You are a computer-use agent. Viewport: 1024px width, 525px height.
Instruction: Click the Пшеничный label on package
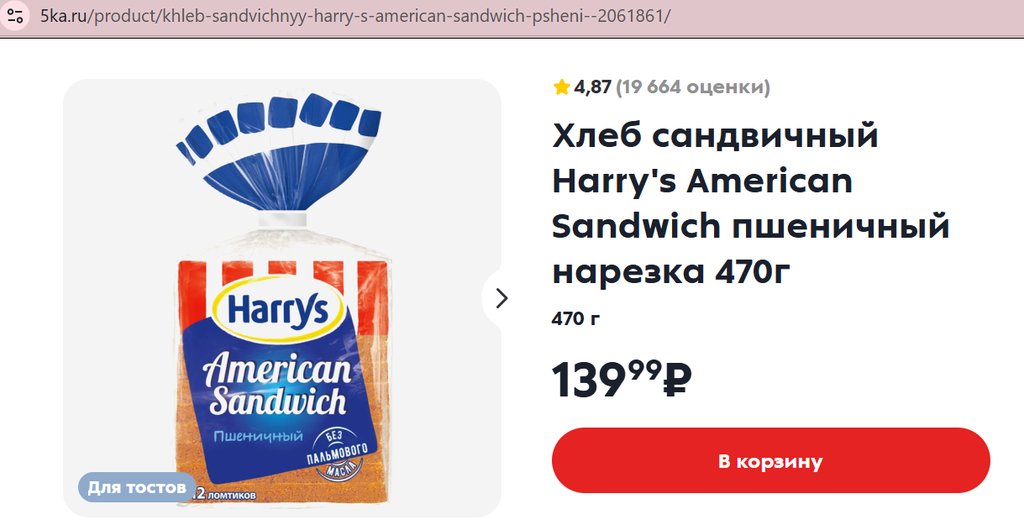click(x=259, y=436)
